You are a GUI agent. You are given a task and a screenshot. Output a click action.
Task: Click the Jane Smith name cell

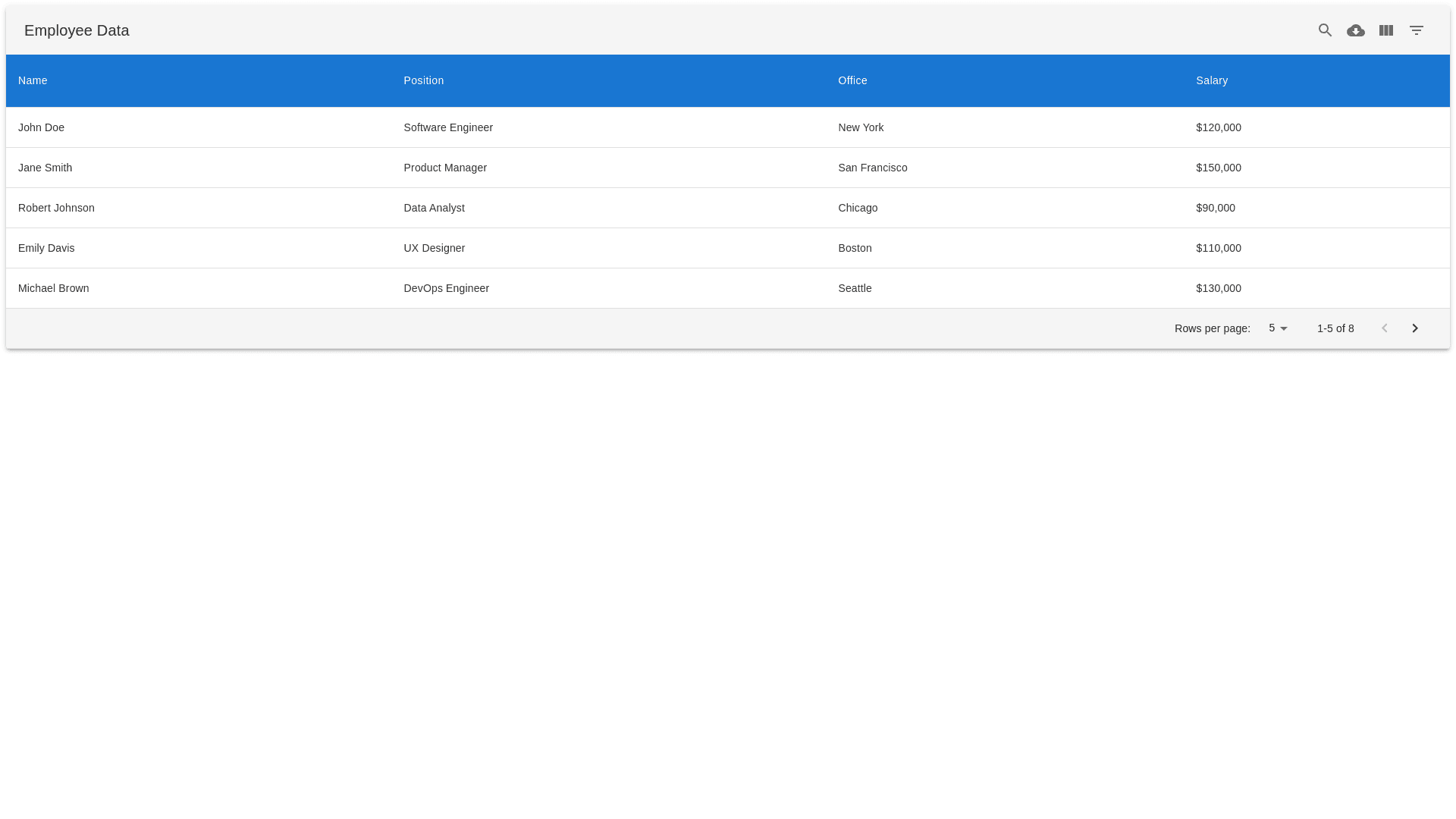(x=45, y=168)
